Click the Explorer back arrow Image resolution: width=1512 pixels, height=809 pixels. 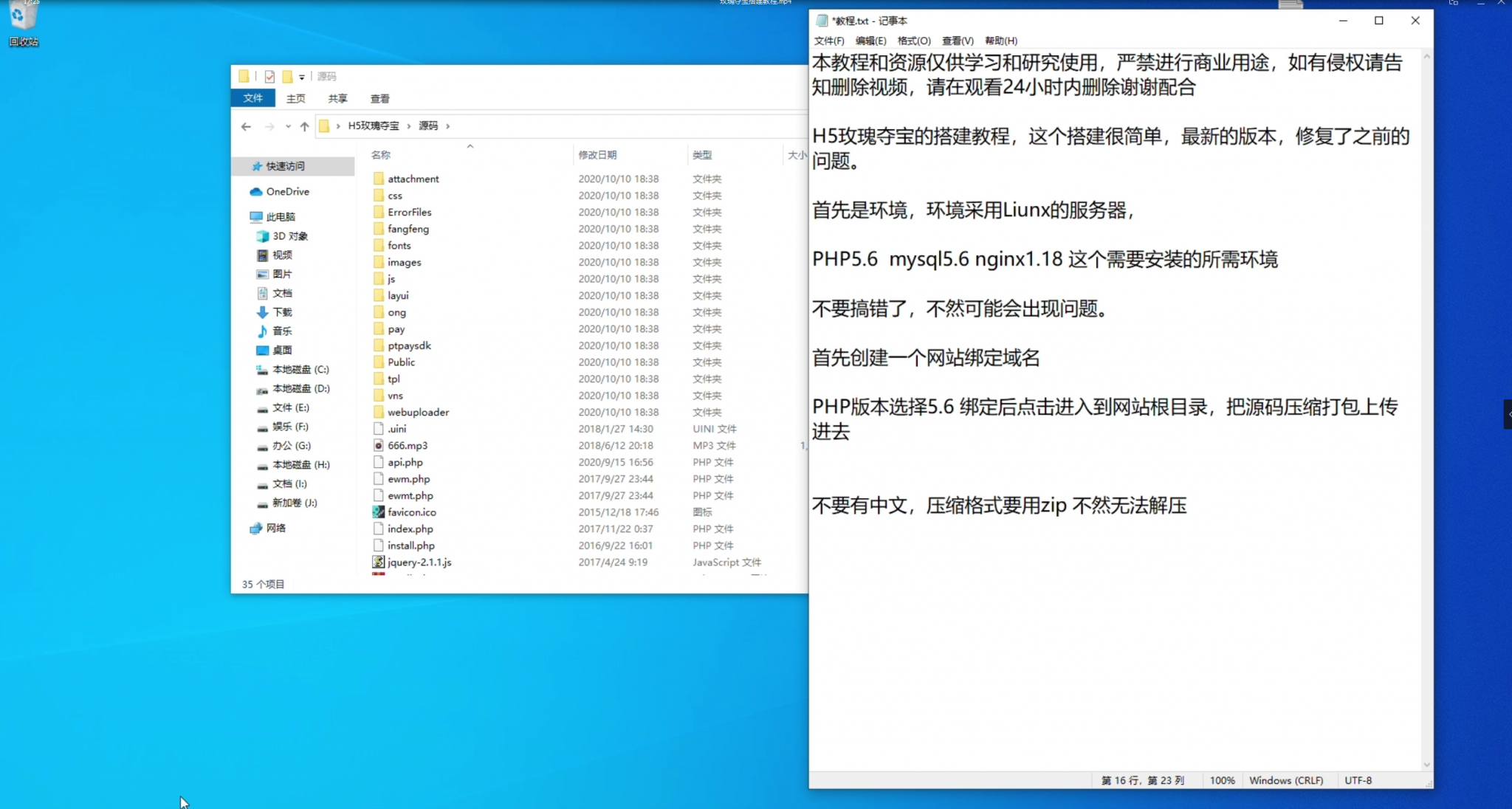[x=246, y=126]
